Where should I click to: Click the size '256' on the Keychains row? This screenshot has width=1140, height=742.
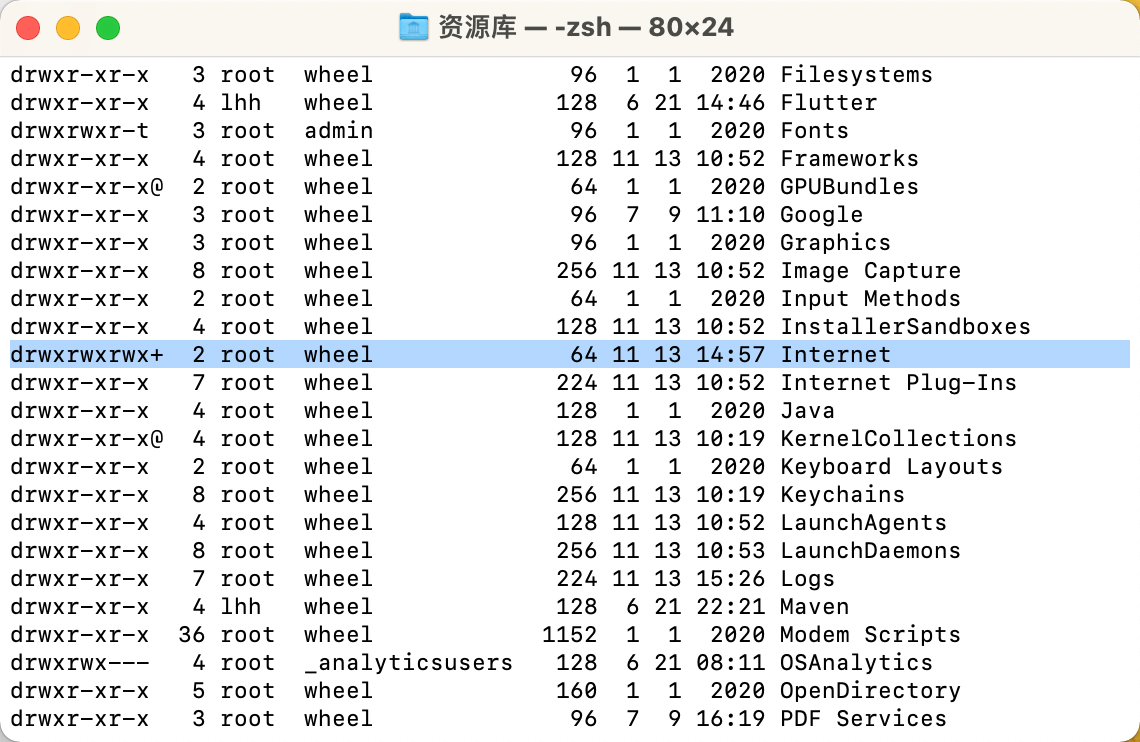(577, 495)
